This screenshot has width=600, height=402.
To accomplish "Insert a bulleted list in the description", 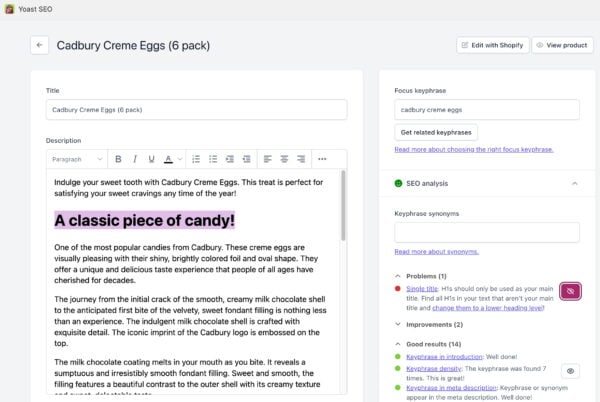I will [196, 159].
